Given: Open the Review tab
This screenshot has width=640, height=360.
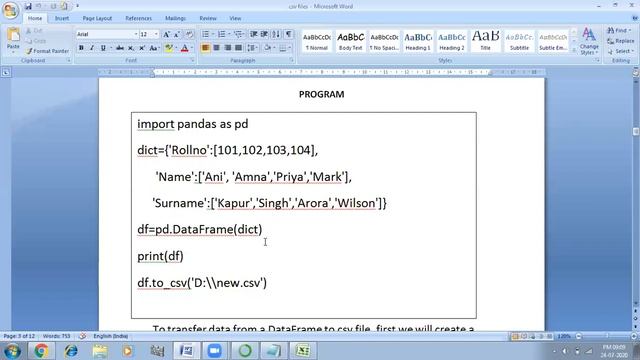Looking at the screenshot, I should [208, 18].
